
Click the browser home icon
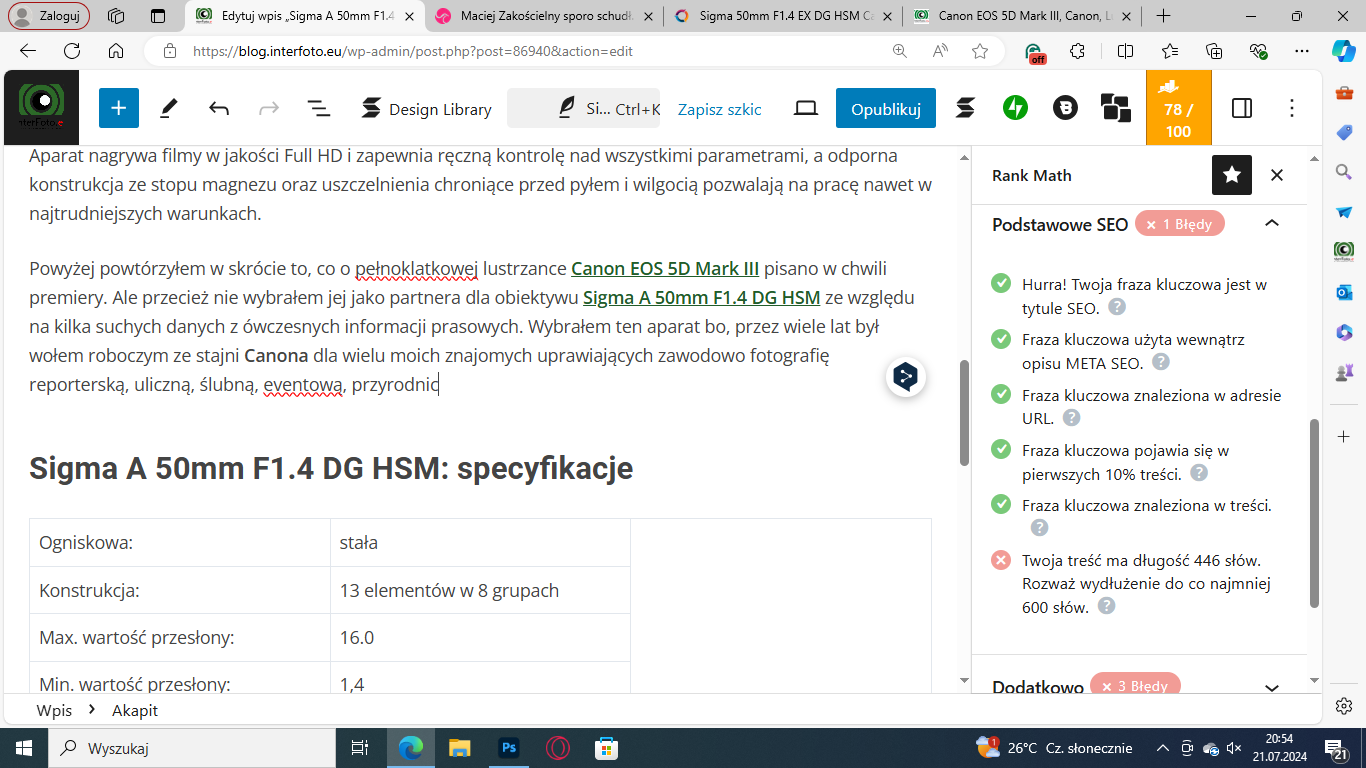click(x=116, y=51)
